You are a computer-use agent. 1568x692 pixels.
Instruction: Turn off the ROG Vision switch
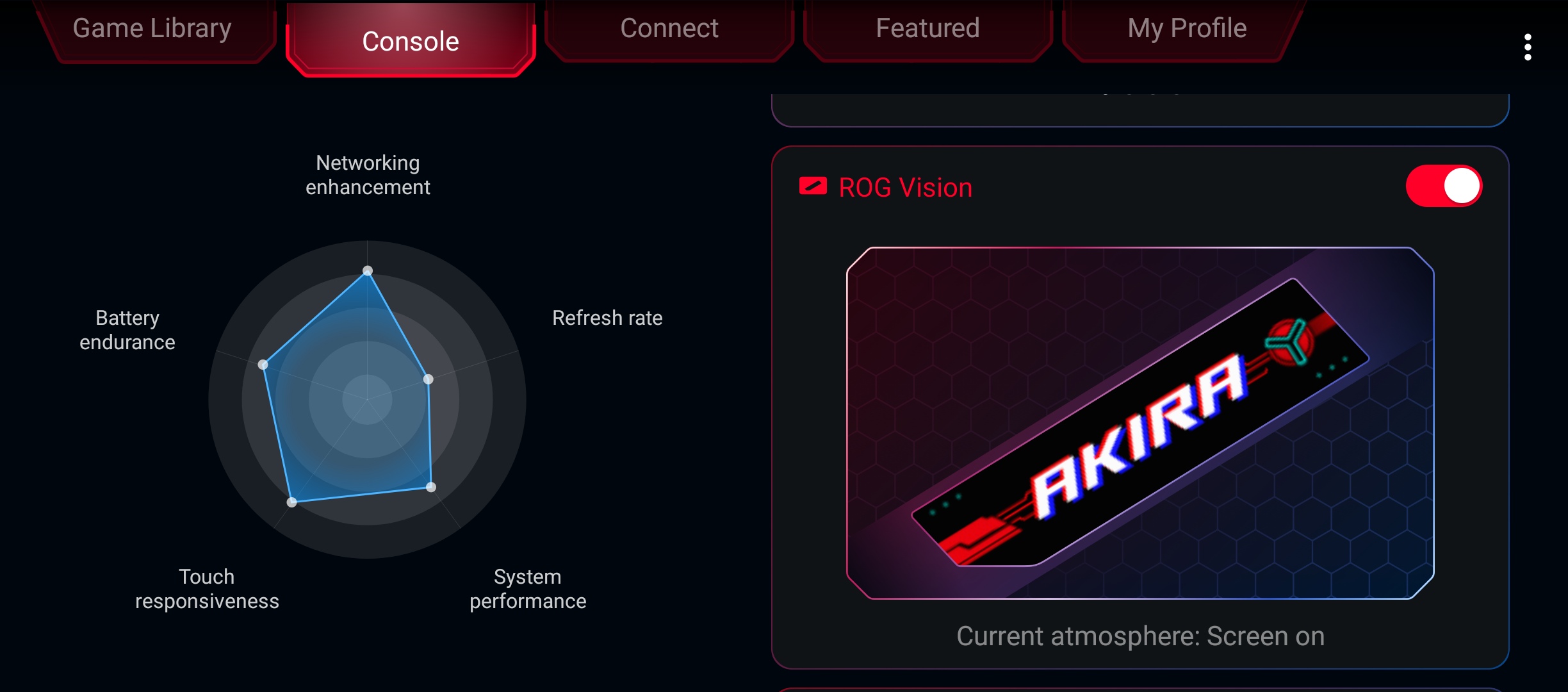click(1444, 186)
